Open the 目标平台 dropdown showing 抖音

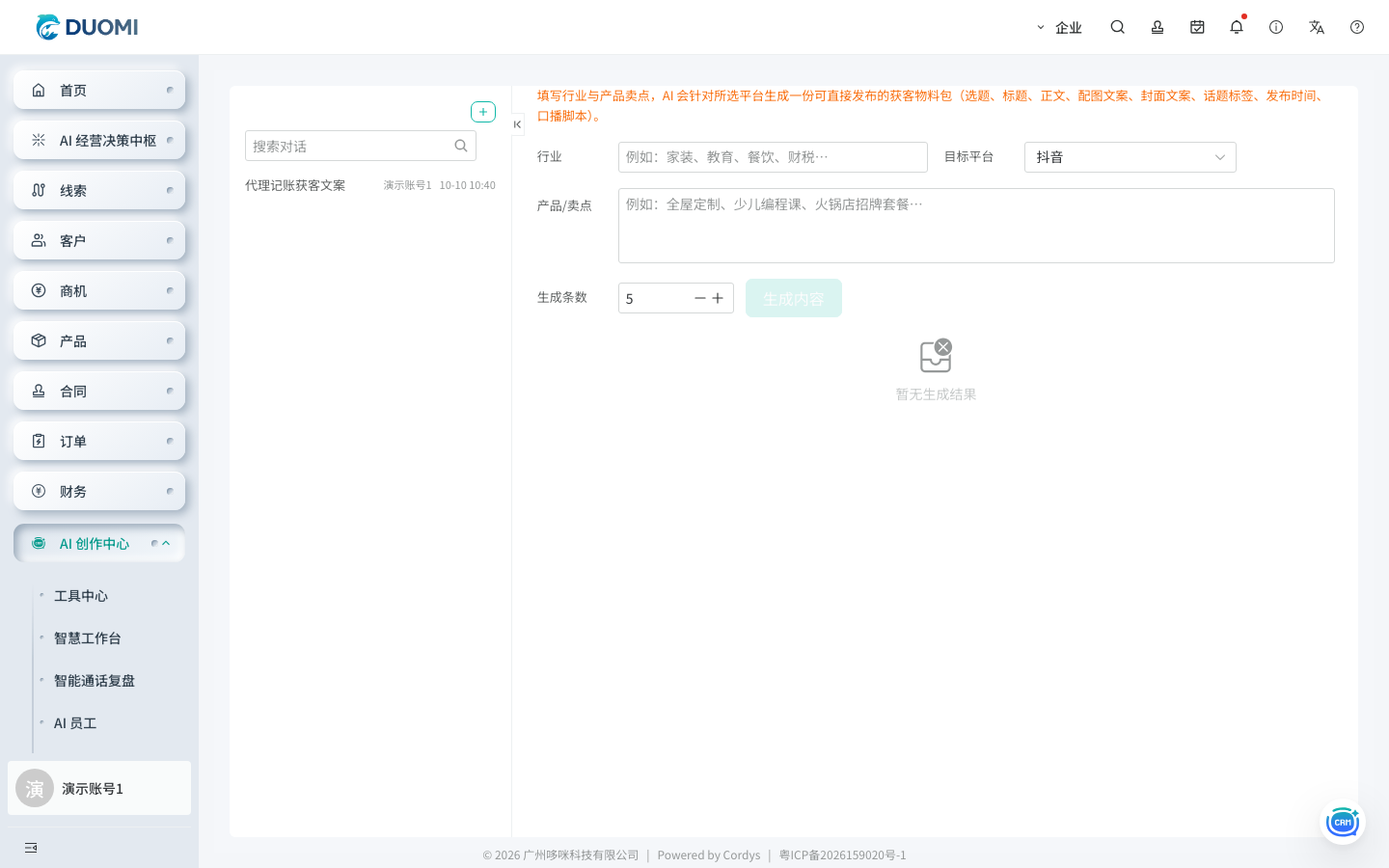[x=1130, y=157]
